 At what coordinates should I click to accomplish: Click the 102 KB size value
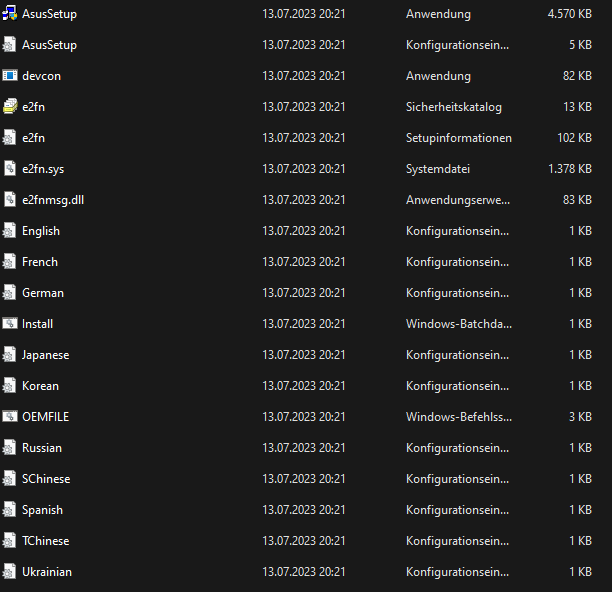point(575,138)
